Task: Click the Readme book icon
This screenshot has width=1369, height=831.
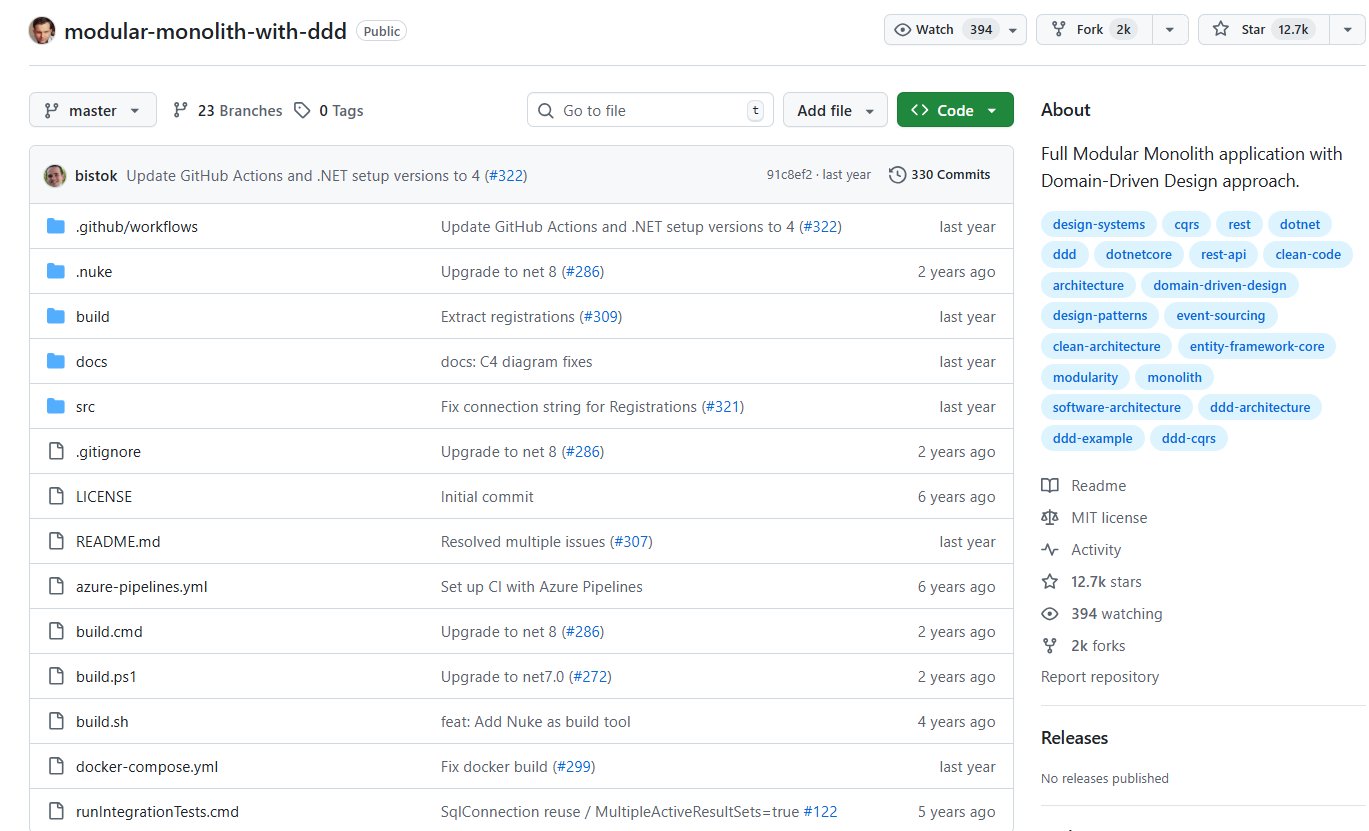Action: pos(1050,486)
